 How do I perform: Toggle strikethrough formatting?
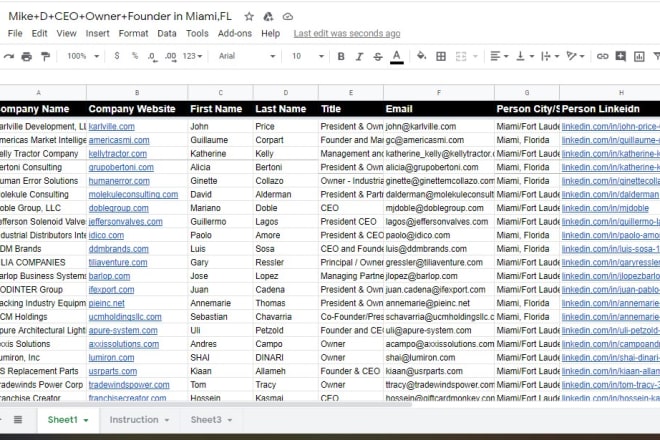[x=378, y=56]
